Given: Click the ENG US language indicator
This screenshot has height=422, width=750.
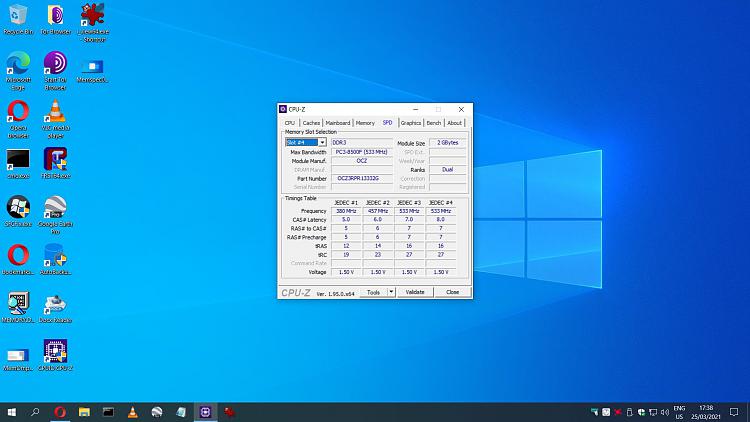Looking at the screenshot, I should [x=679, y=412].
